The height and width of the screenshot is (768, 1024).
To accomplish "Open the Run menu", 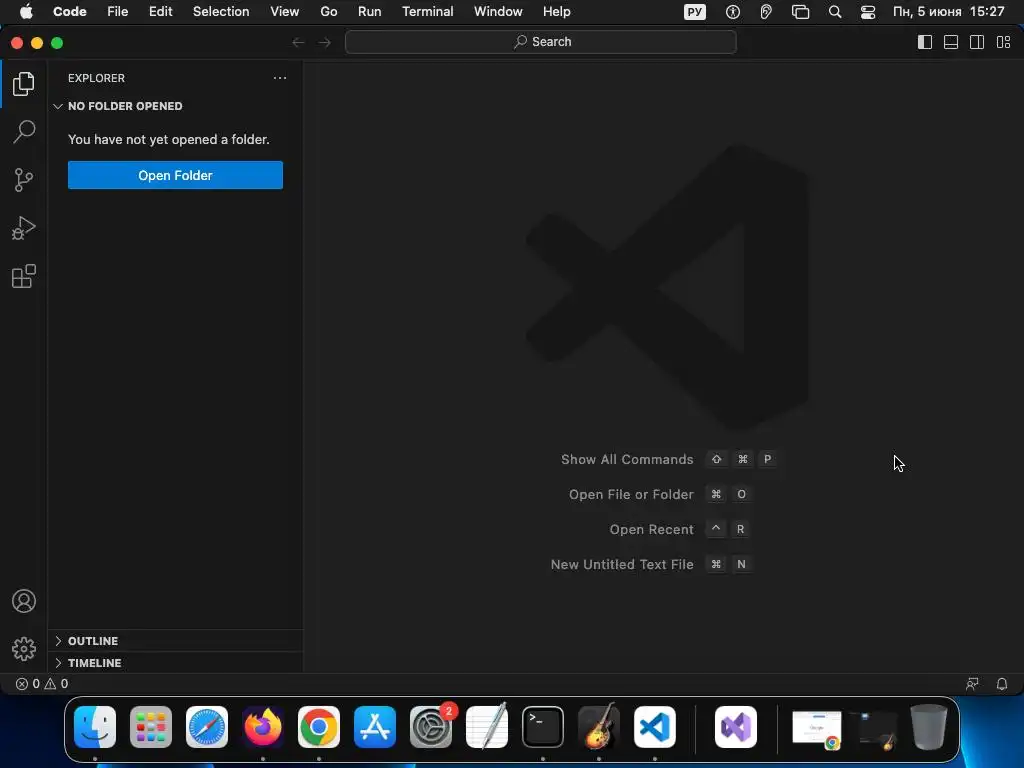I will pos(369,12).
